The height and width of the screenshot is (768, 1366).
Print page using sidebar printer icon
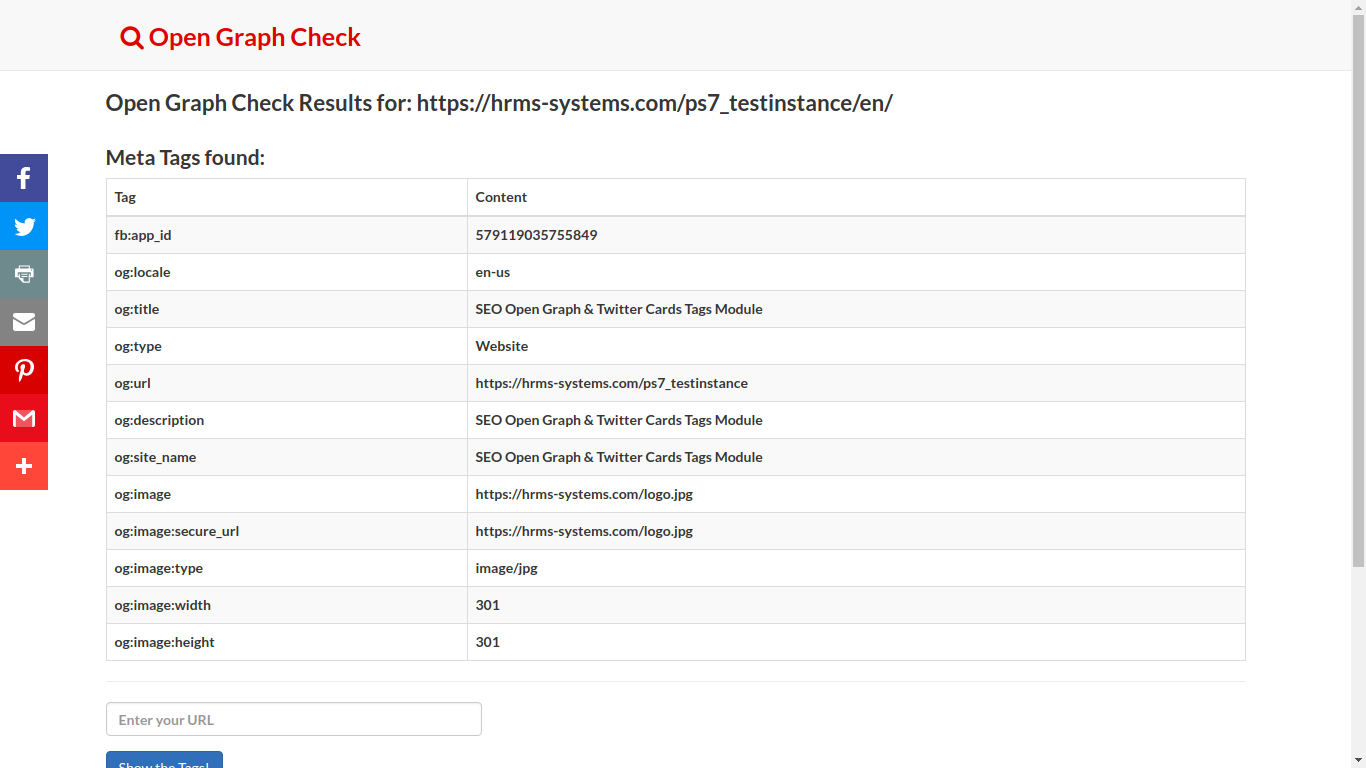tap(24, 274)
